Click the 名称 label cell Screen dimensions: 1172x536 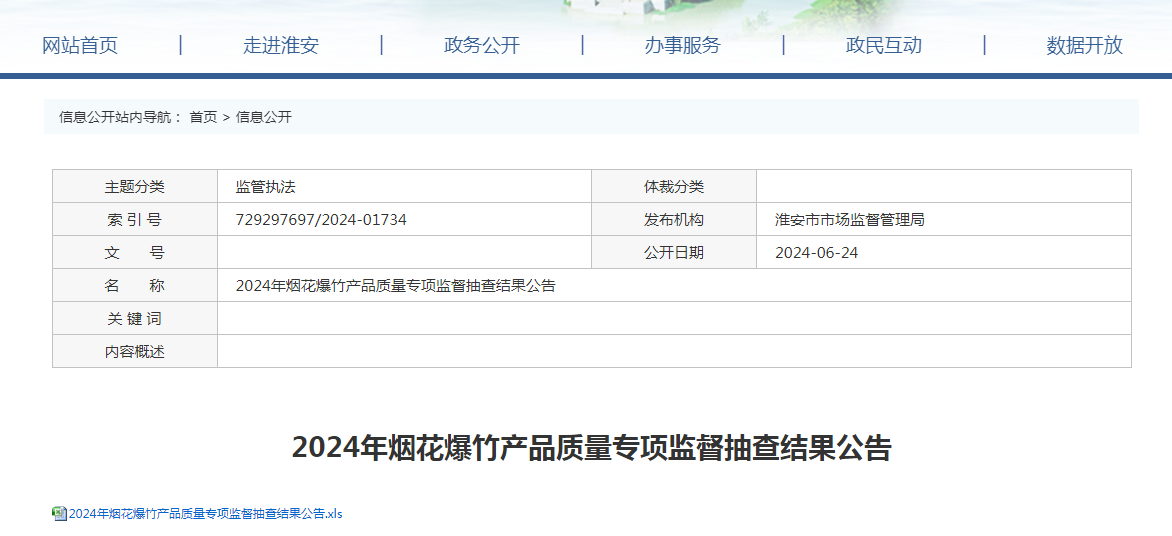tap(135, 285)
